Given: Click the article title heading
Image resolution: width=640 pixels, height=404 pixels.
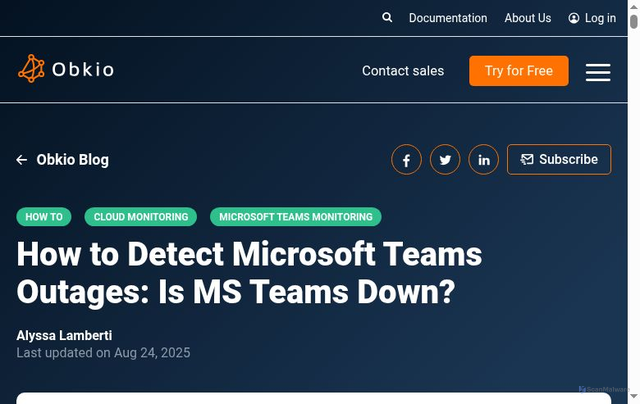Looking at the screenshot, I should (249, 273).
